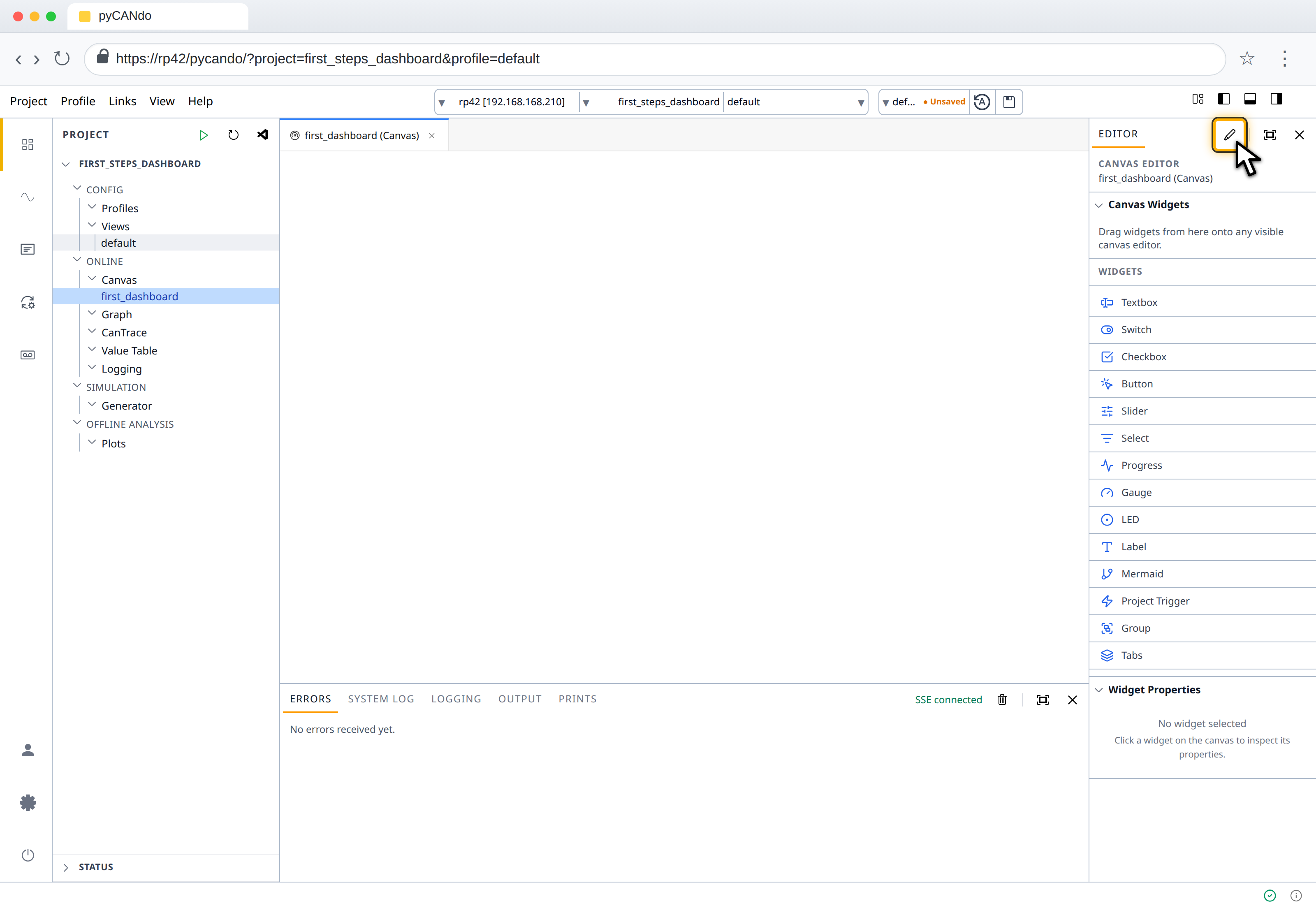1316x908 pixels.
Task: Select the Button widget
Action: point(1202,384)
